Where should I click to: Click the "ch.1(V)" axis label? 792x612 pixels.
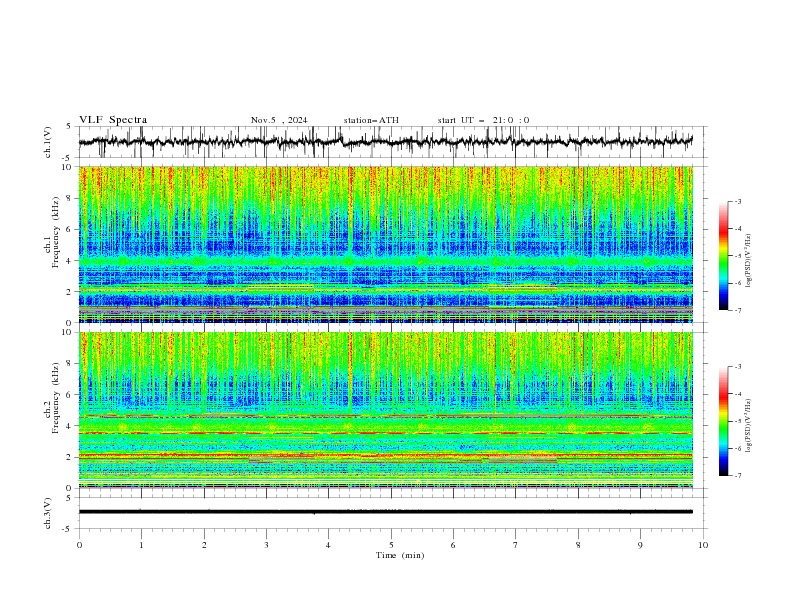click(48, 142)
